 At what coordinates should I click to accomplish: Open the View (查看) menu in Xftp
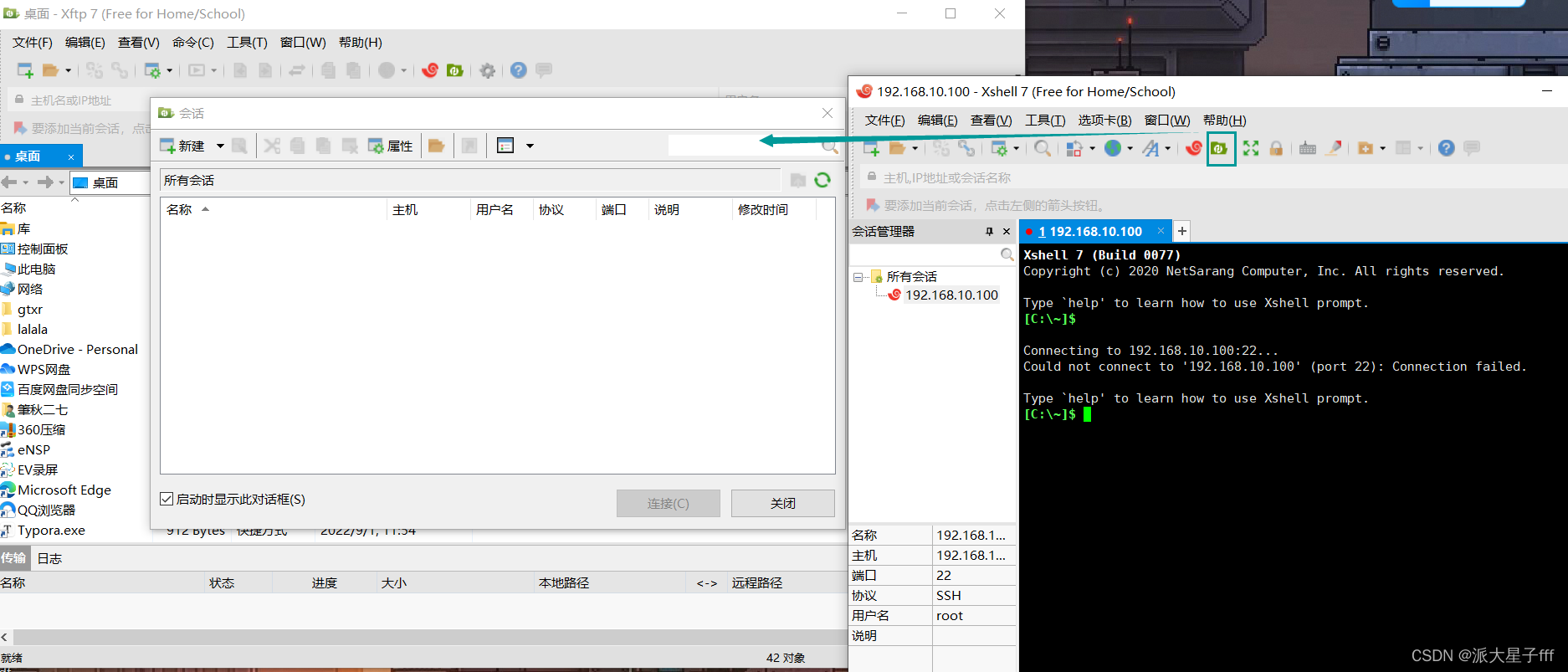[x=138, y=43]
